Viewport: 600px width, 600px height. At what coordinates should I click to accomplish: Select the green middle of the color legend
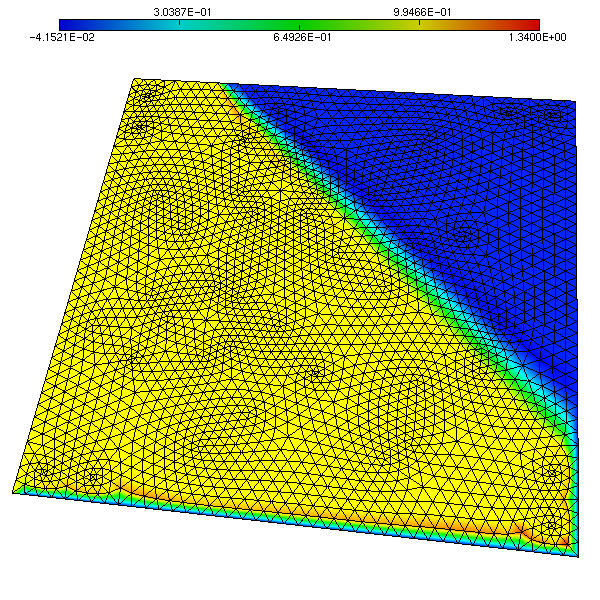tap(300, 25)
